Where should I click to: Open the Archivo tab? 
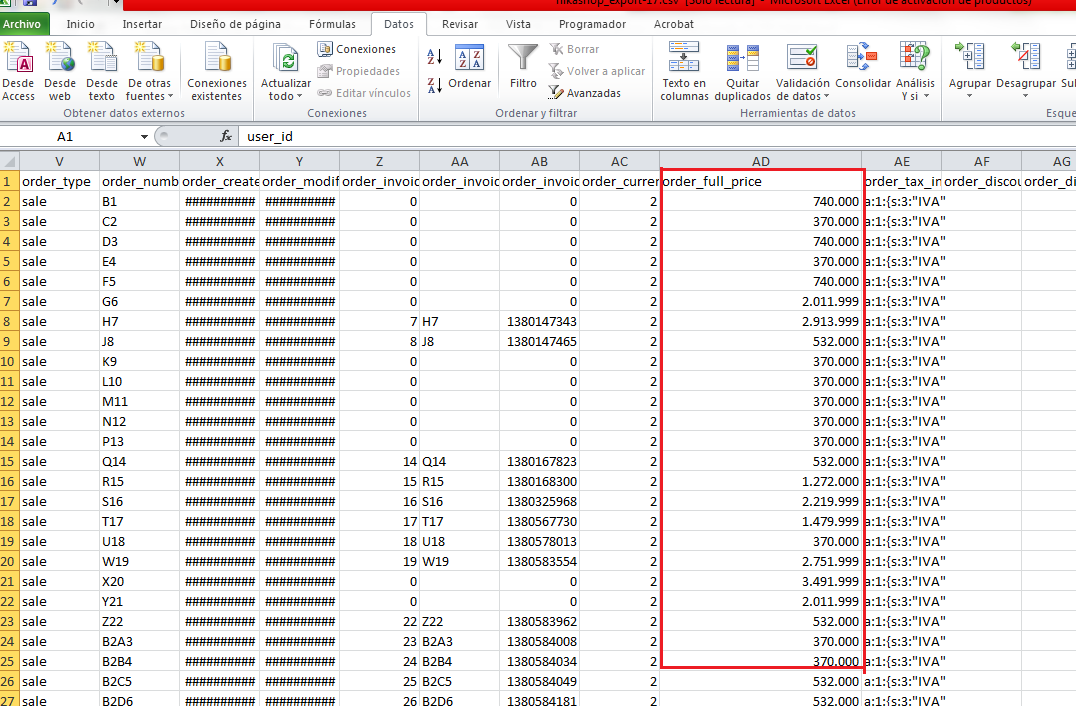click(x=22, y=24)
